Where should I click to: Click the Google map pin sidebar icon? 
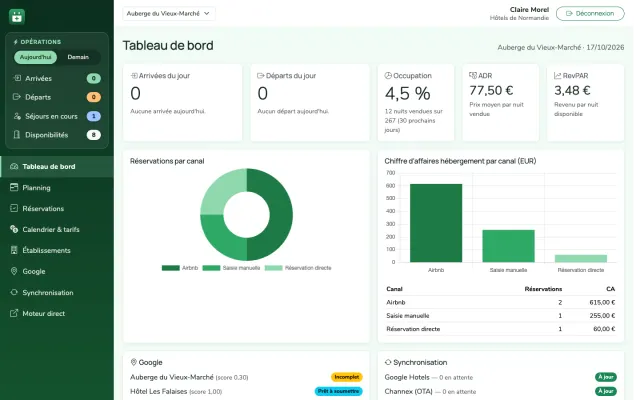pos(14,271)
